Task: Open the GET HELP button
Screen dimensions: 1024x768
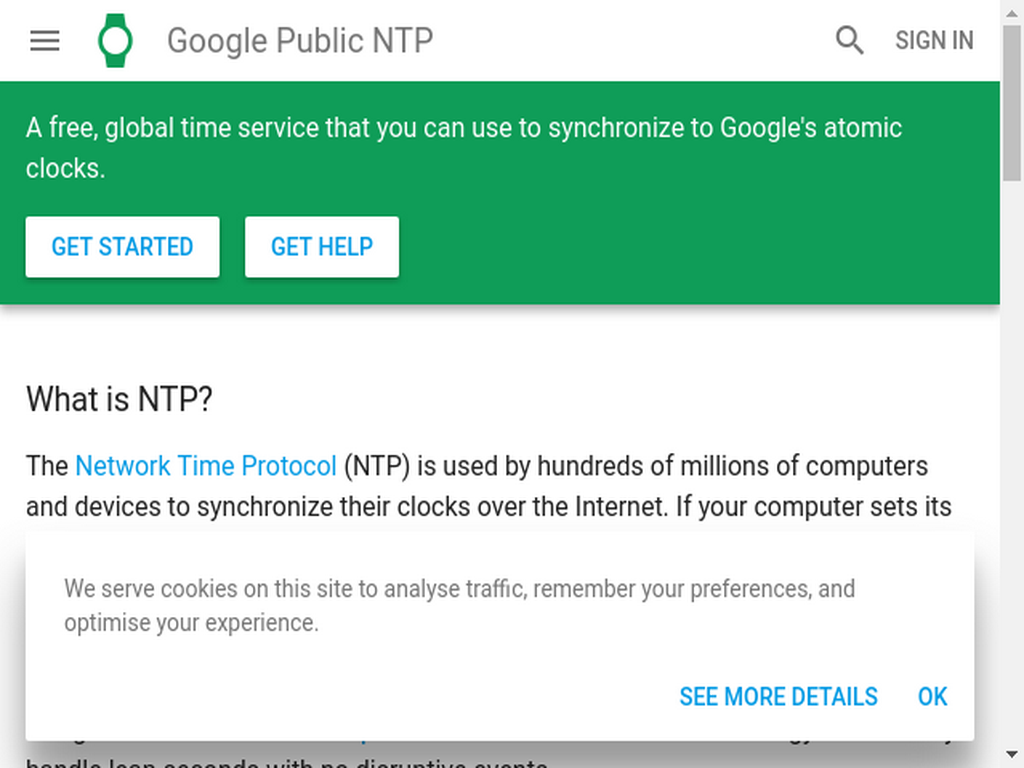Action: click(x=322, y=247)
